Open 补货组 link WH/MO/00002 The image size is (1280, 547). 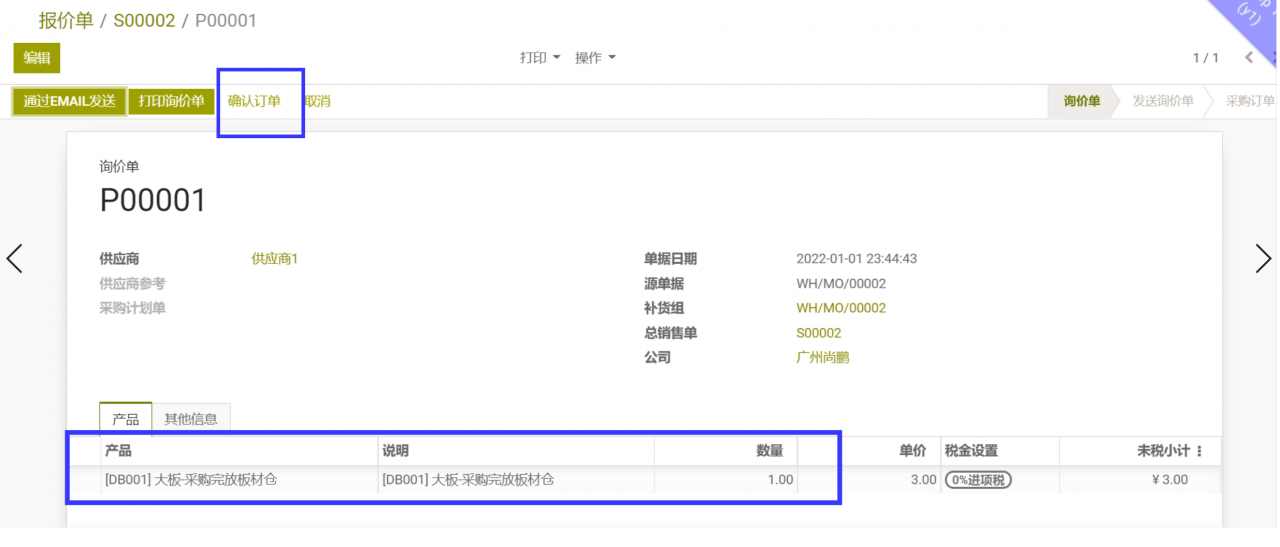[841, 308]
